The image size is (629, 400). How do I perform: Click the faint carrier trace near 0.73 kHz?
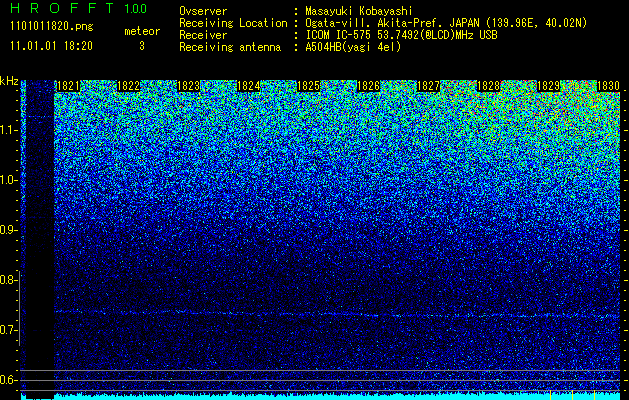point(337,314)
